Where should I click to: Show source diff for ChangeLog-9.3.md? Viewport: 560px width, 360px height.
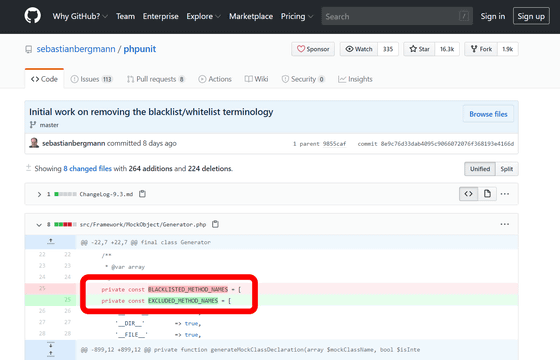(x=468, y=194)
